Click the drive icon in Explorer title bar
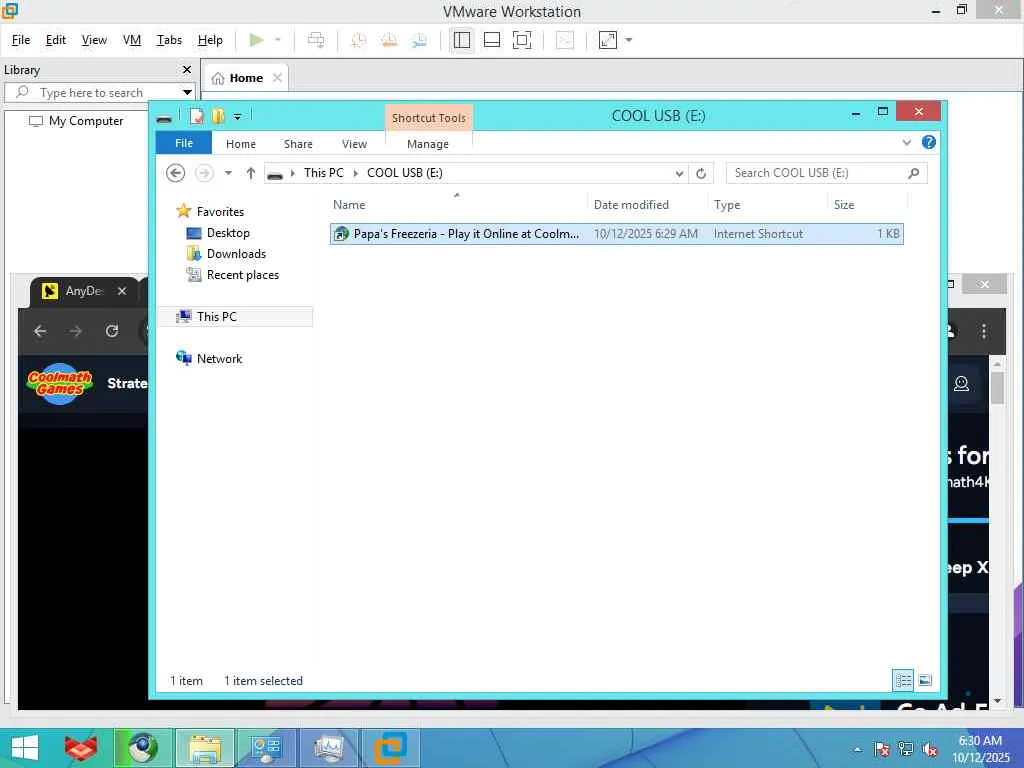Viewport: 1024px width, 768px height. [165, 118]
